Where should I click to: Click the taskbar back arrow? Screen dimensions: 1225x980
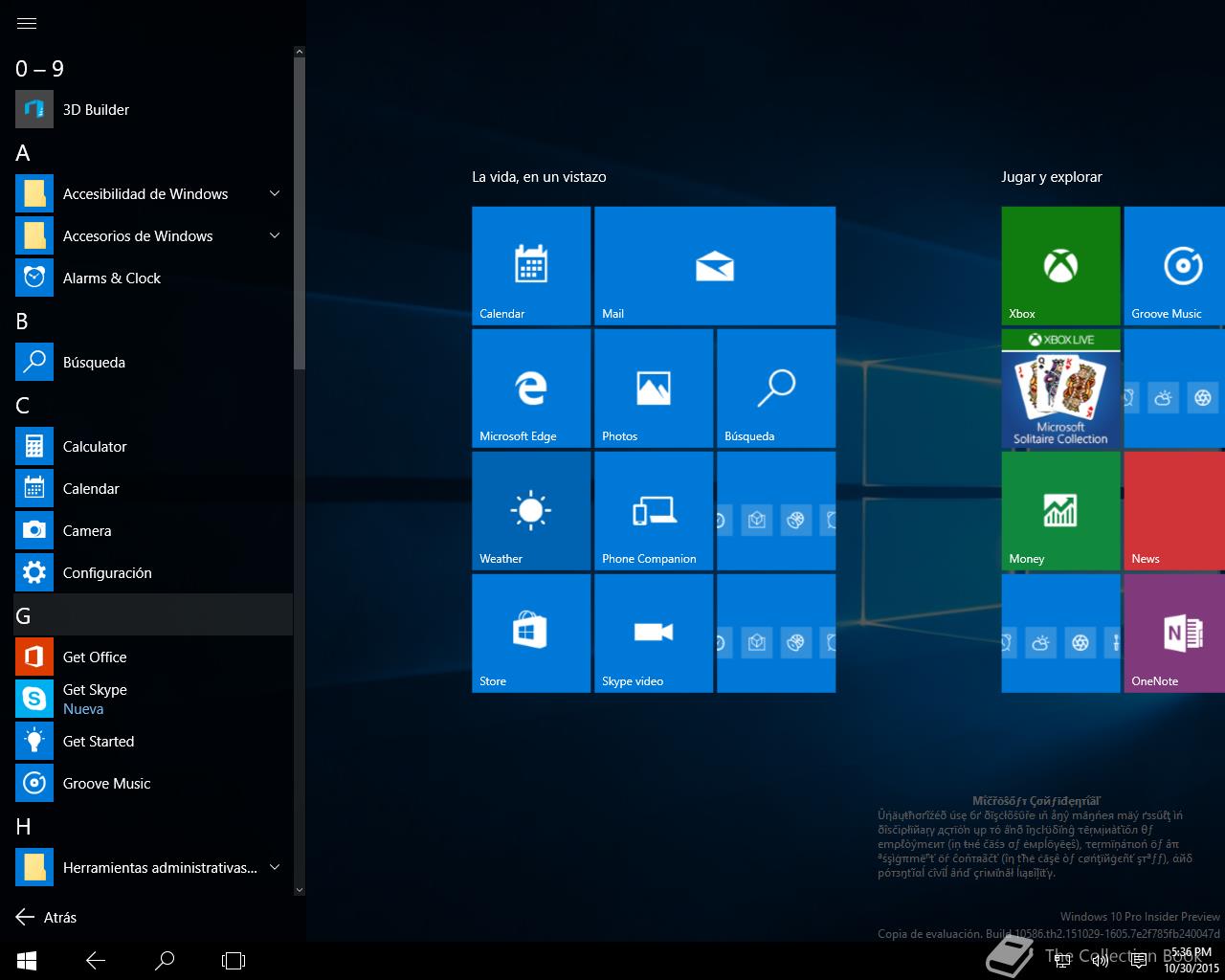(96, 960)
